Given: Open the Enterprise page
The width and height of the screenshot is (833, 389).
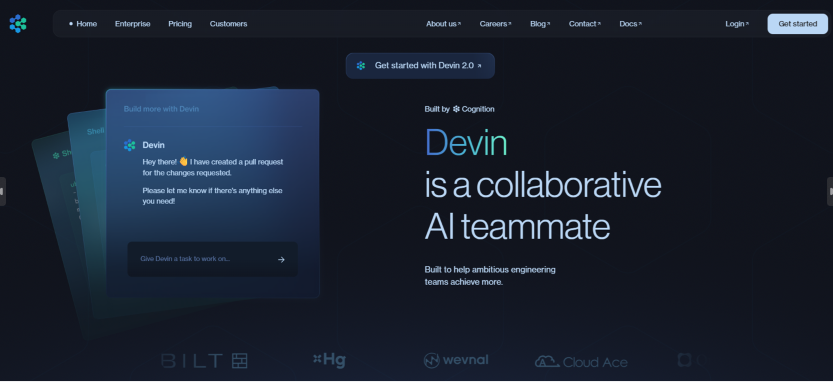Looking at the screenshot, I should coord(132,24).
